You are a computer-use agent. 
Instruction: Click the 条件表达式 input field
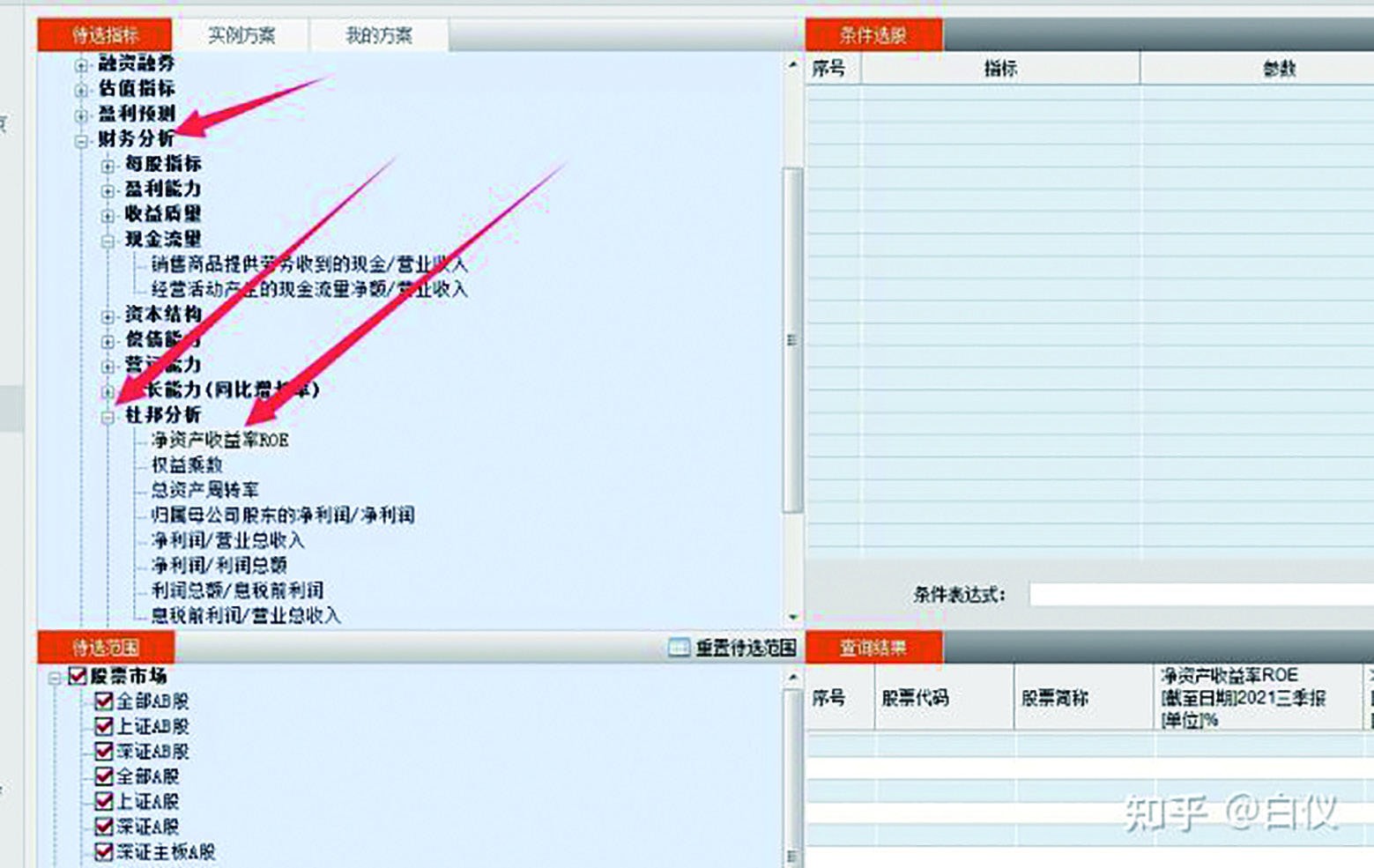[x=1199, y=595]
